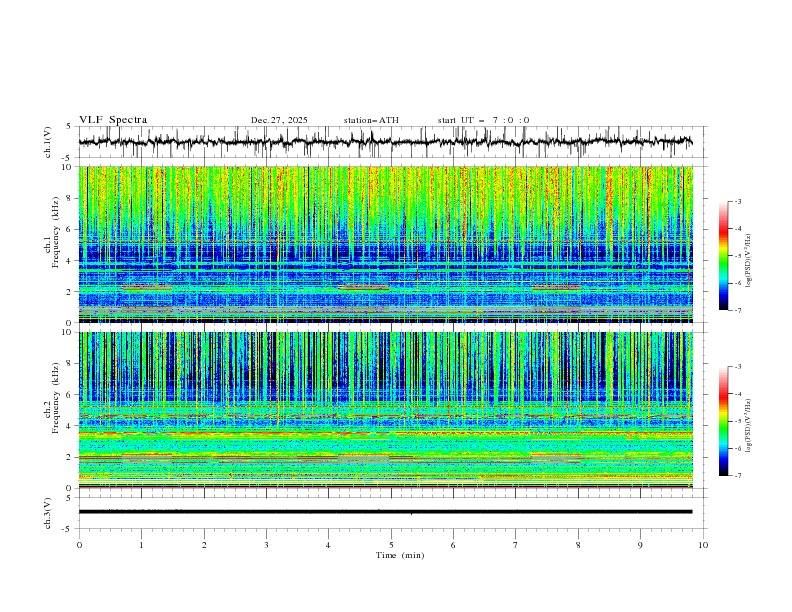Click the "VLF Spectra" plot title
Image resolution: width=792 pixels, height=612 pixels.
tap(113, 120)
